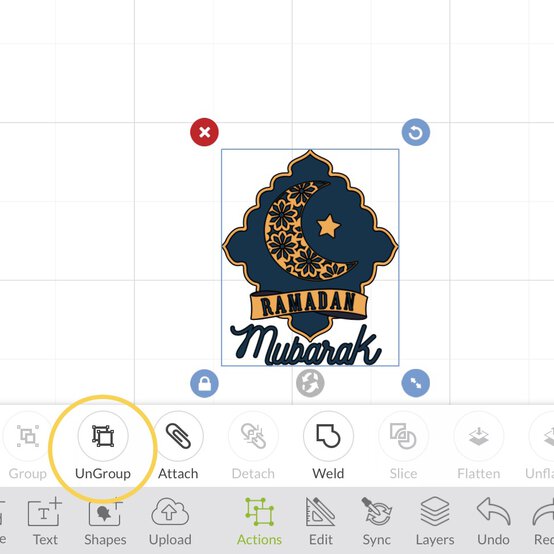Delete the design with the red X handle
Image resolution: width=554 pixels, height=554 pixels.
pyautogui.click(x=204, y=132)
